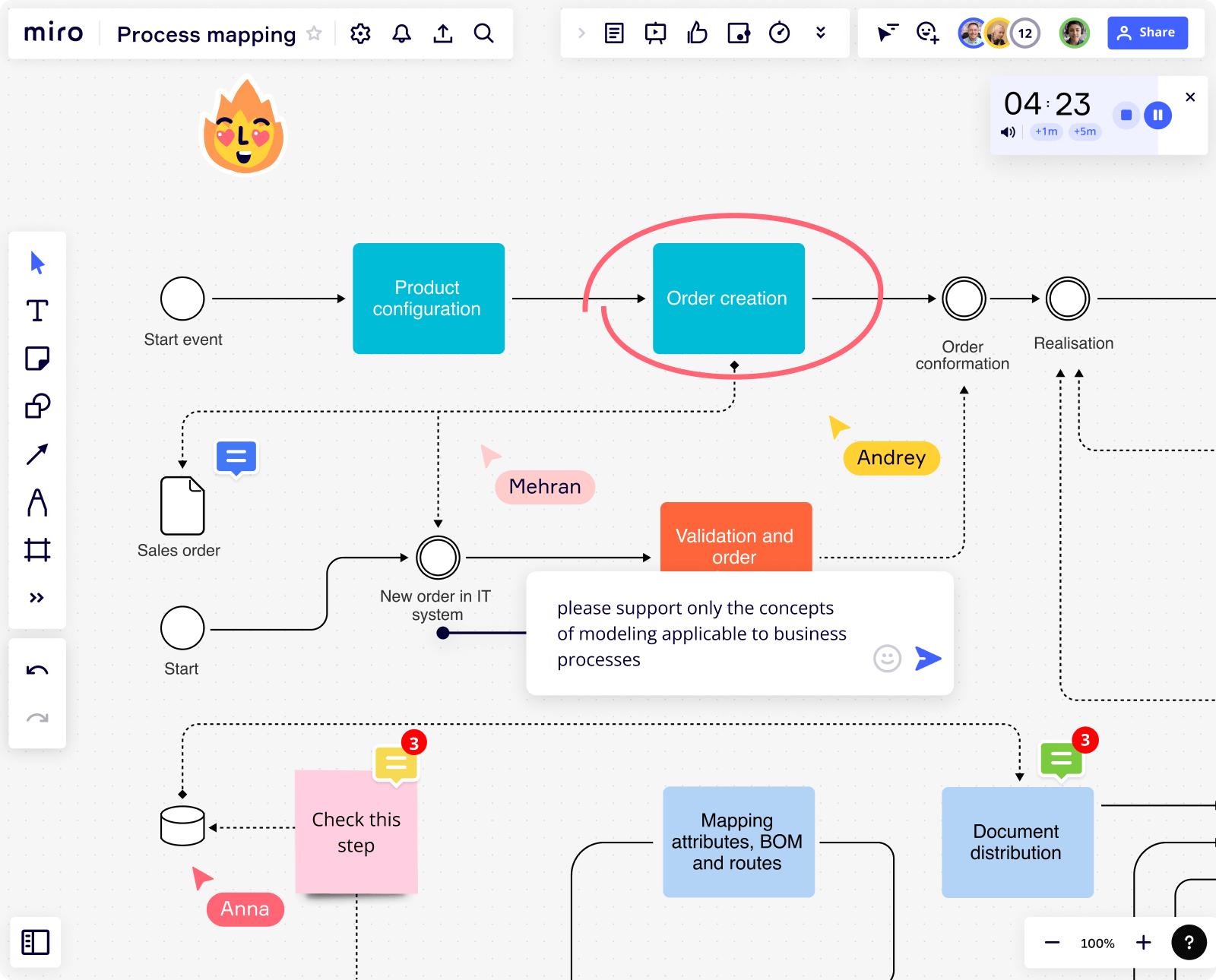Click the Order conformation circle node
The height and width of the screenshot is (980, 1216).
[x=964, y=299]
